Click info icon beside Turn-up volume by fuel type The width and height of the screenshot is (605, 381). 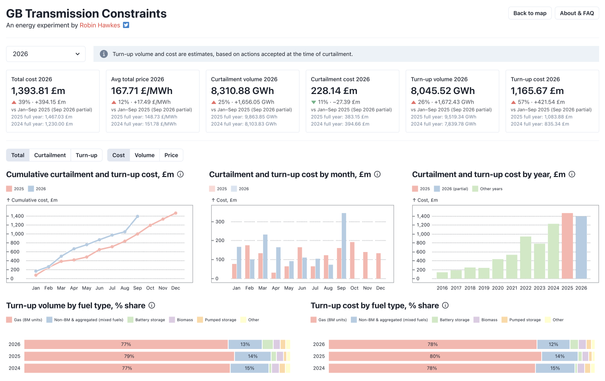point(152,305)
